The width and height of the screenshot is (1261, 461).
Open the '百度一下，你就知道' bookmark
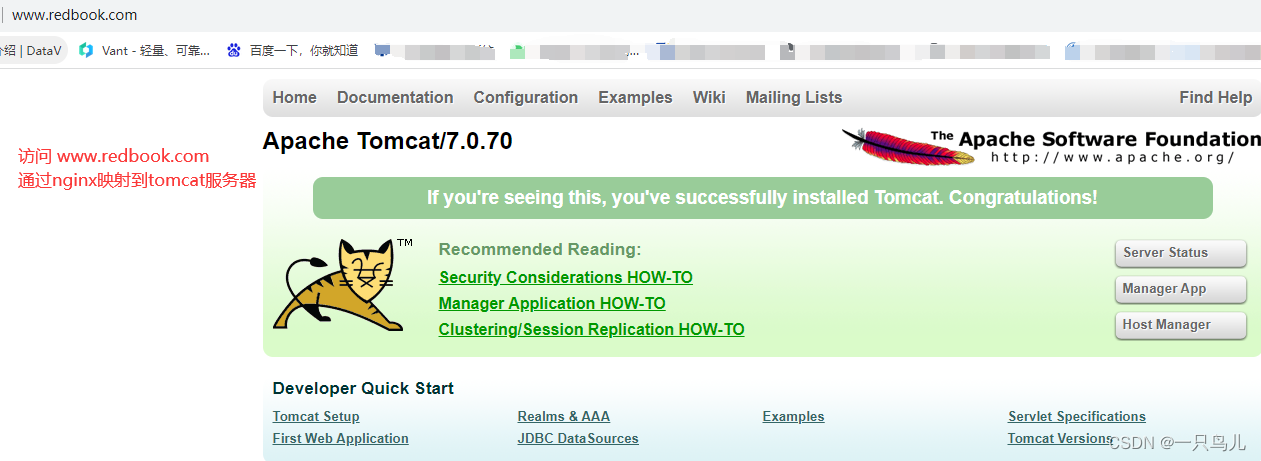pos(292,50)
